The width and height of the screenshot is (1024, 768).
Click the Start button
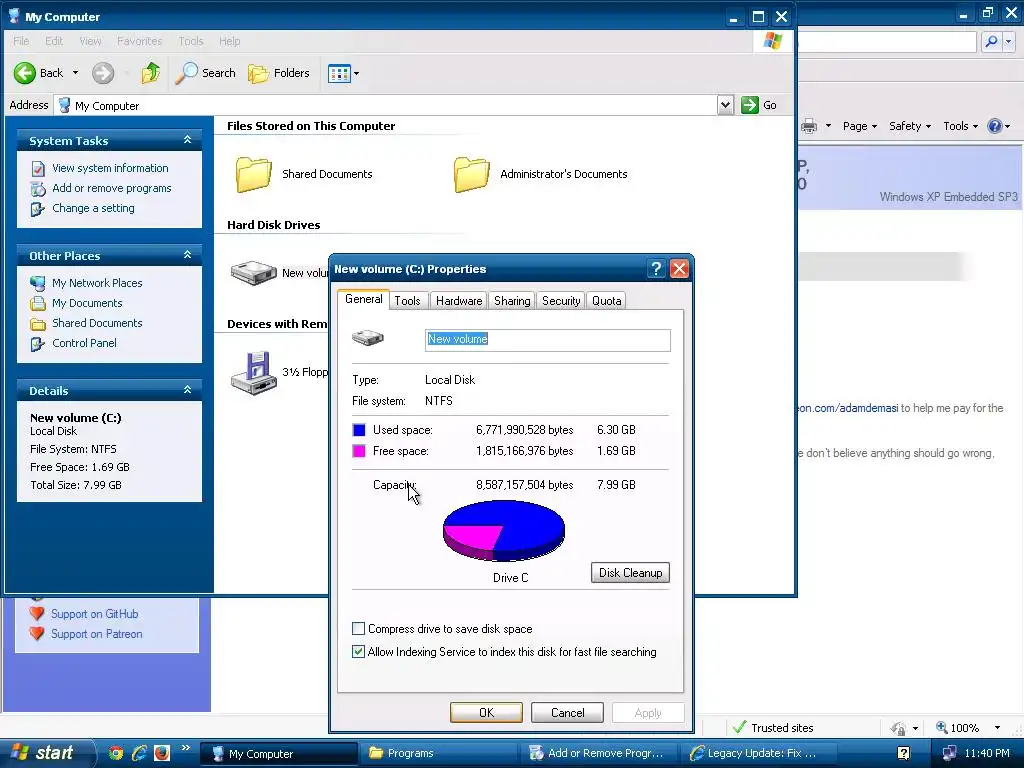(x=46, y=753)
